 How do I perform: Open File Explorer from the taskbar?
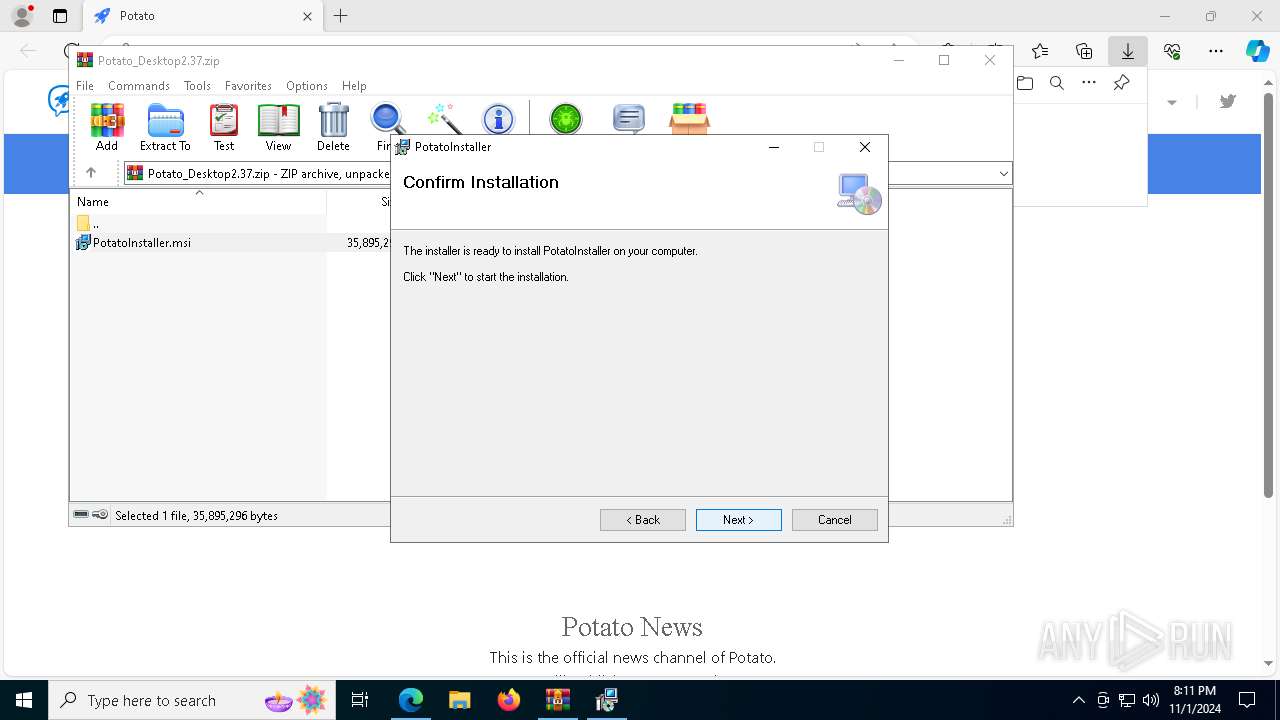[460, 700]
